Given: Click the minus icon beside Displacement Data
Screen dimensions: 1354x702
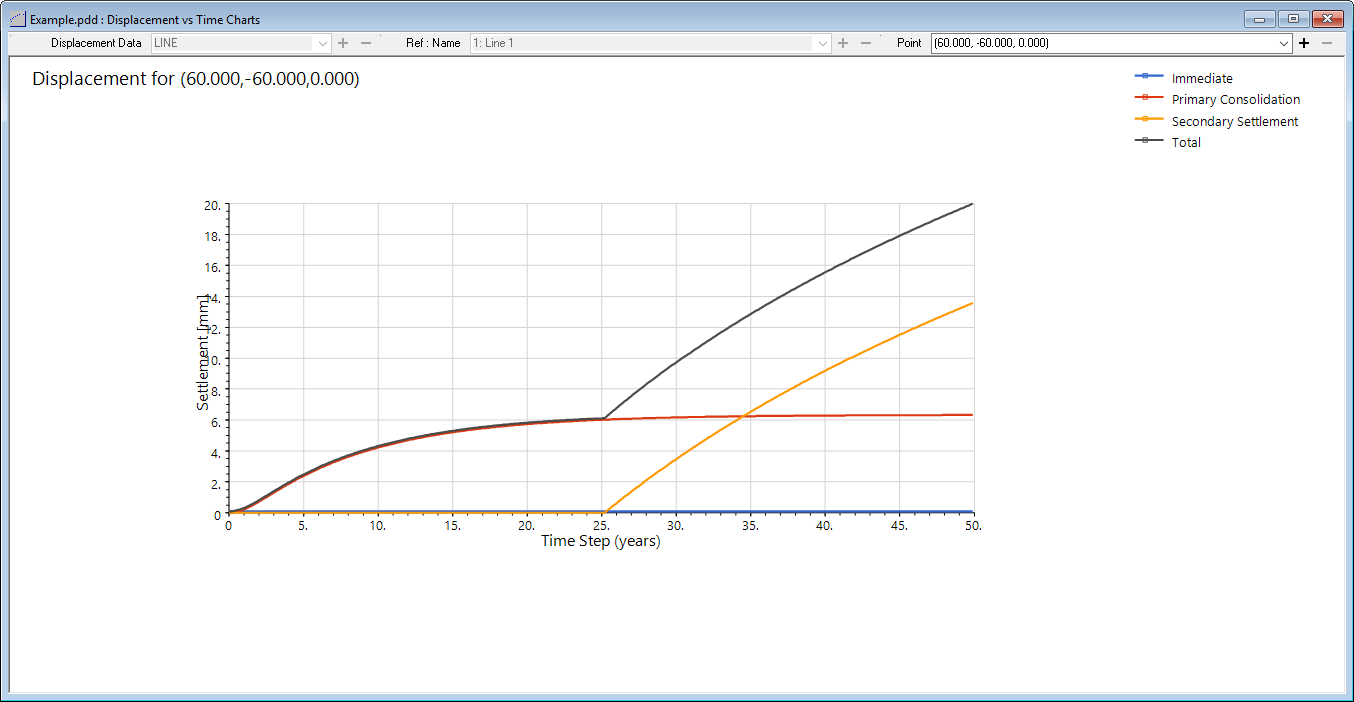Looking at the screenshot, I should pyautogui.click(x=365, y=43).
